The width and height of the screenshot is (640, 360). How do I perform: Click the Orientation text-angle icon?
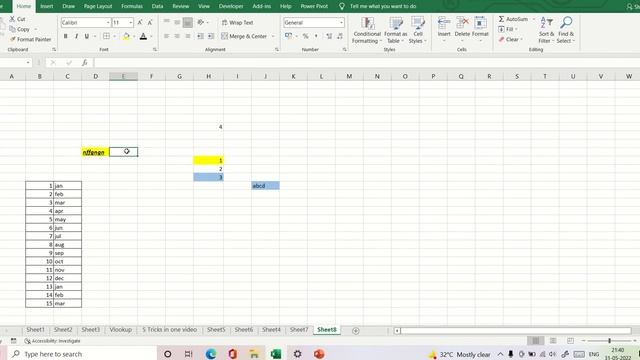[x=200, y=22]
